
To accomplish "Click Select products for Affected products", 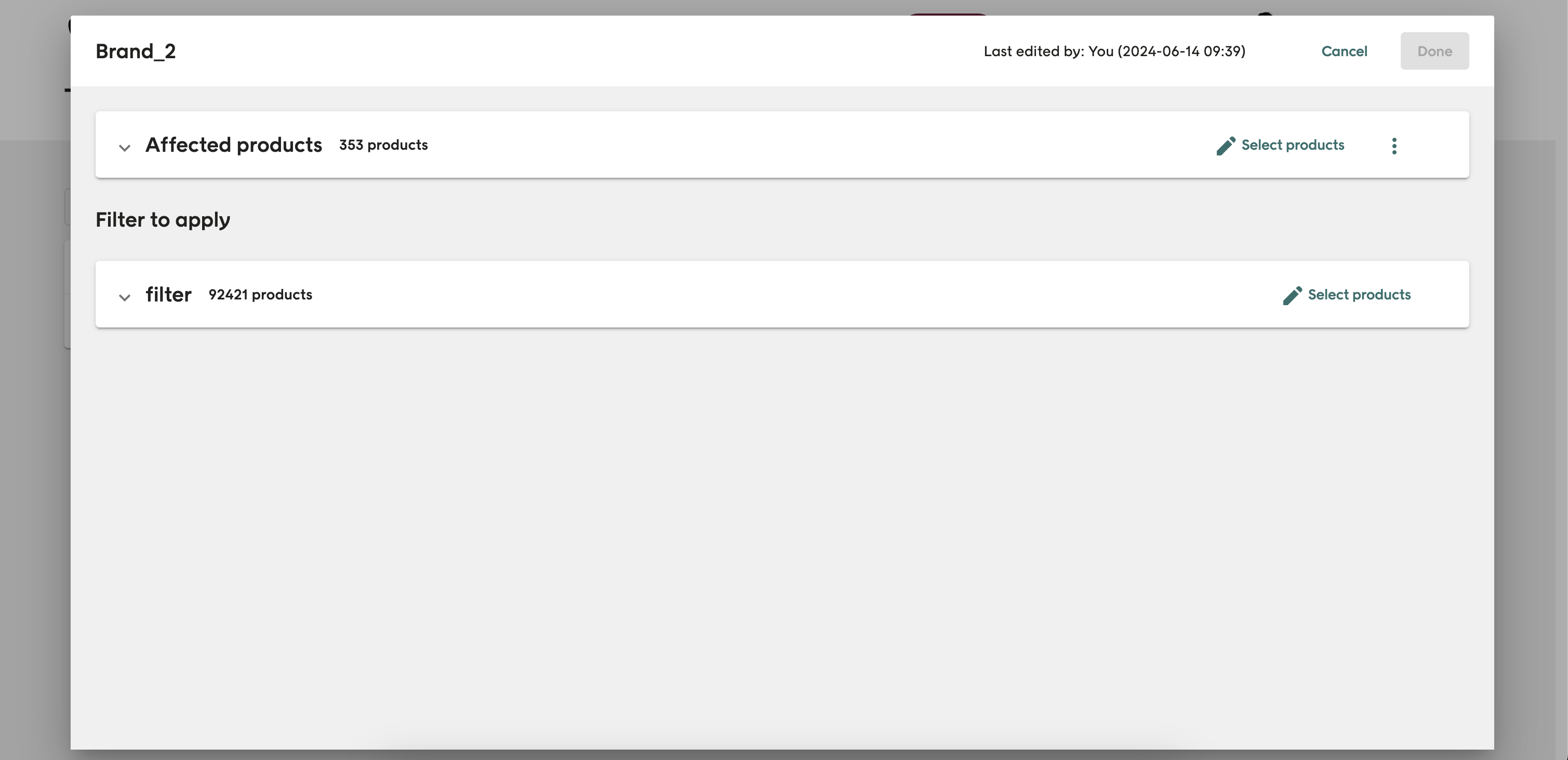I will [1292, 145].
